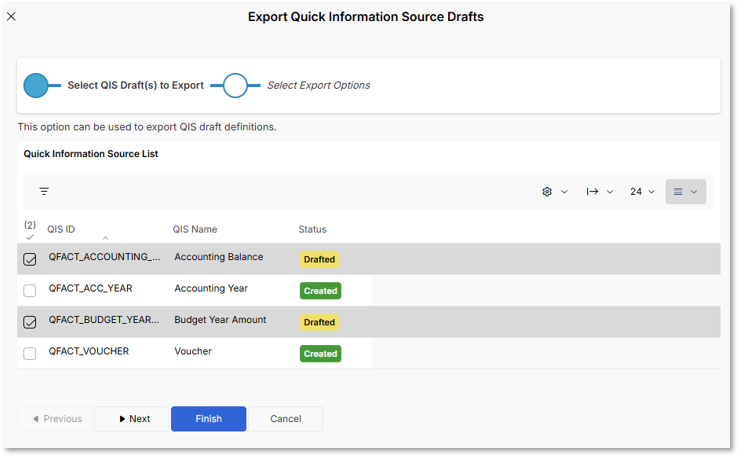Sort by the Status column header
This screenshot has width=739, height=457.
[x=312, y=229]
